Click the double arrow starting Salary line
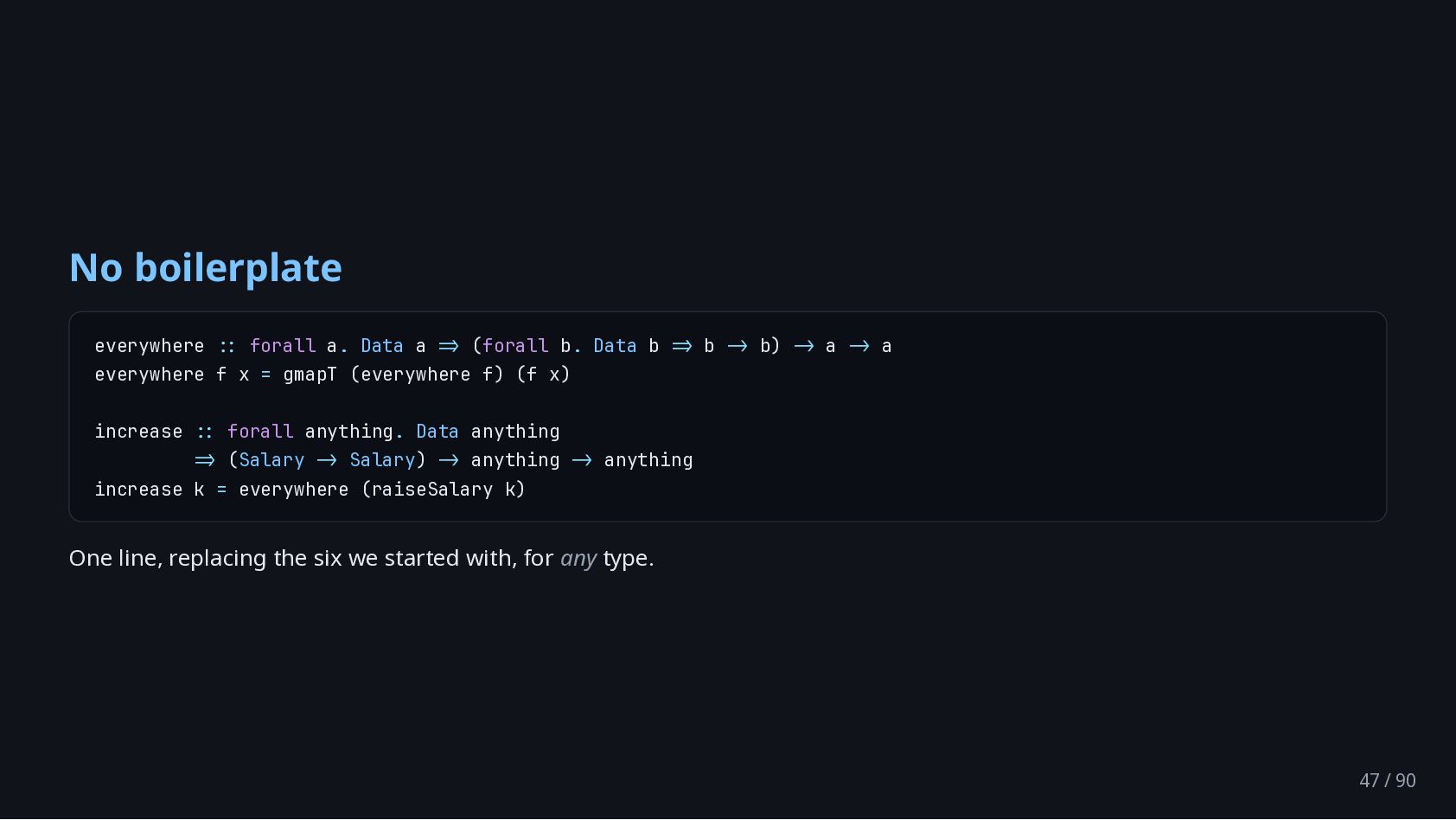Screen dimensions: 1456x820 pos(205,460)
